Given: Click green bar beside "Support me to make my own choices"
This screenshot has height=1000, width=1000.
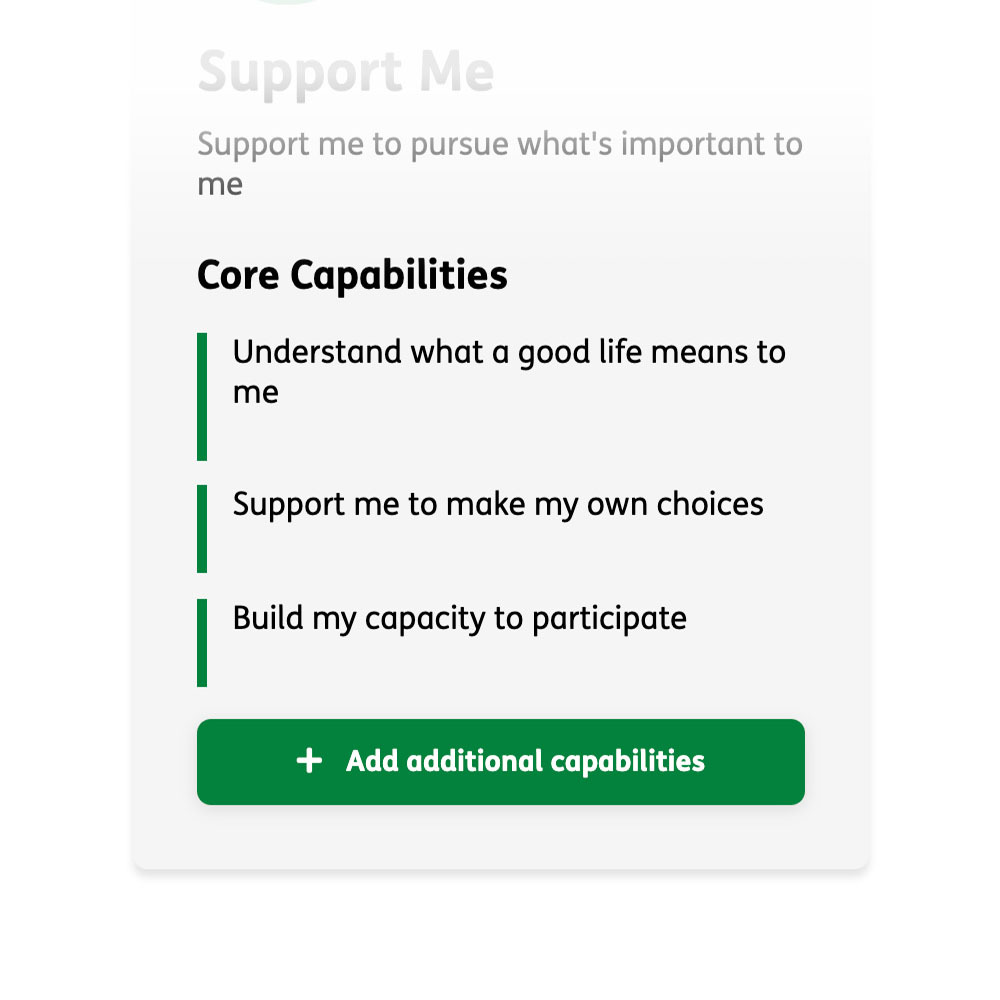Looking at the screenshot, I should click(x=202, y=529).
